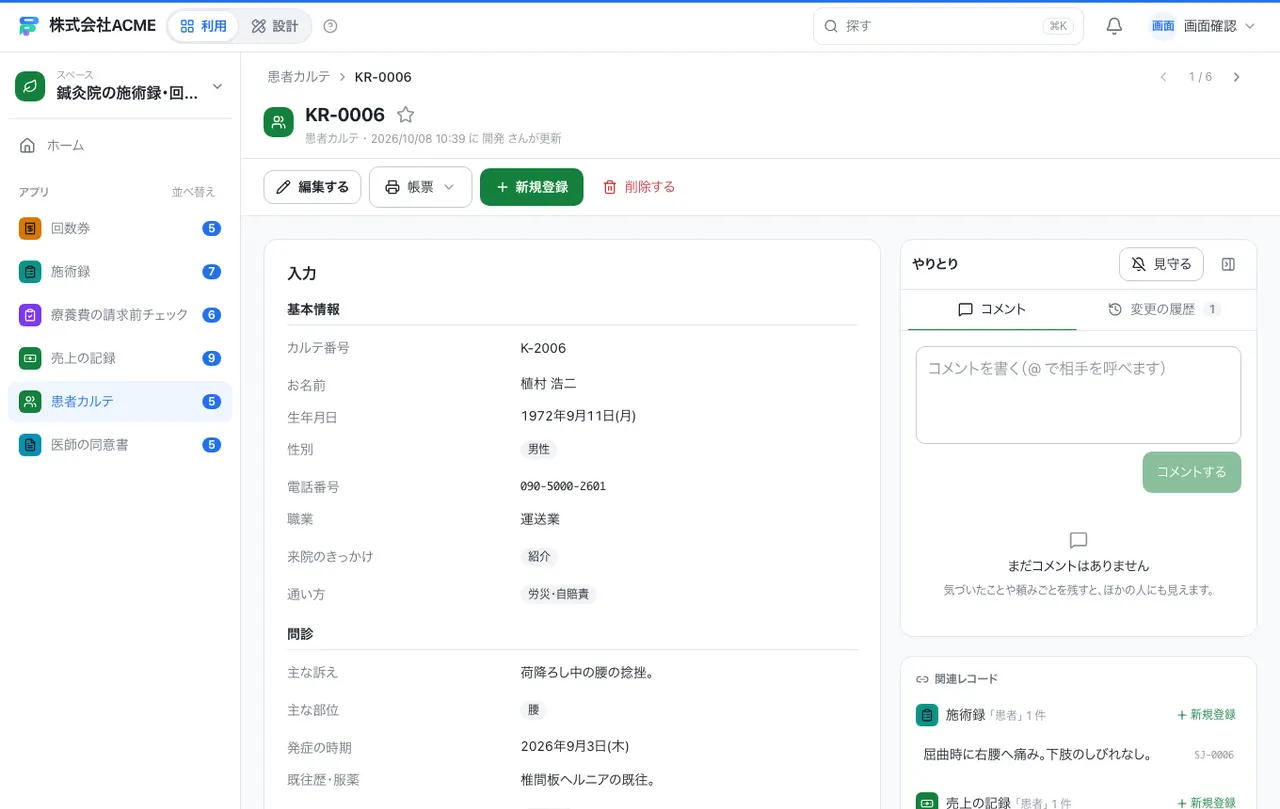
Task: Click the space leaf icon
Action: [x=31, y=87]
